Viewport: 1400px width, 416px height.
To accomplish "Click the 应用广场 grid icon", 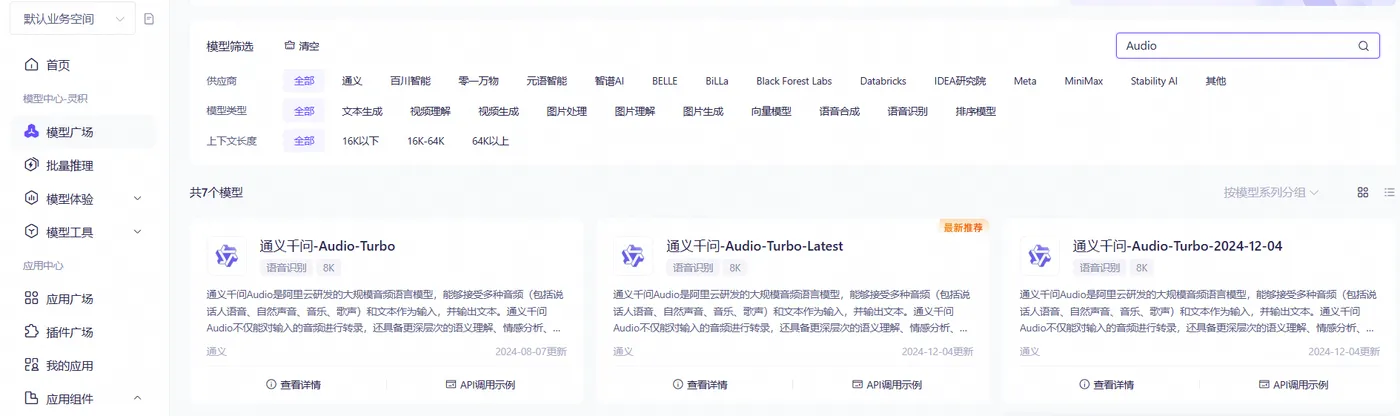I will (30, 299).
